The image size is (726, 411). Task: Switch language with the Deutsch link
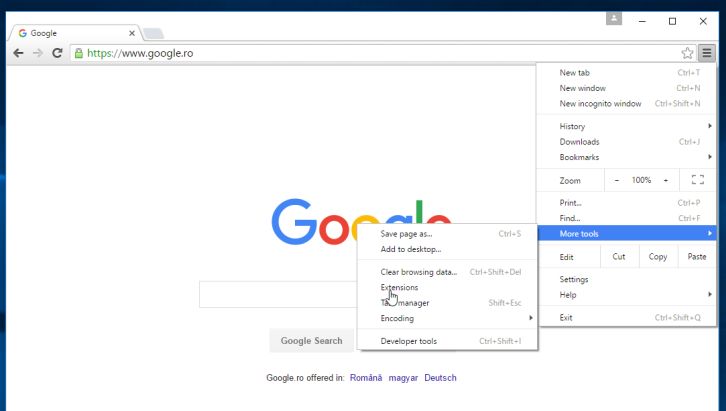[x=440, y=378]
